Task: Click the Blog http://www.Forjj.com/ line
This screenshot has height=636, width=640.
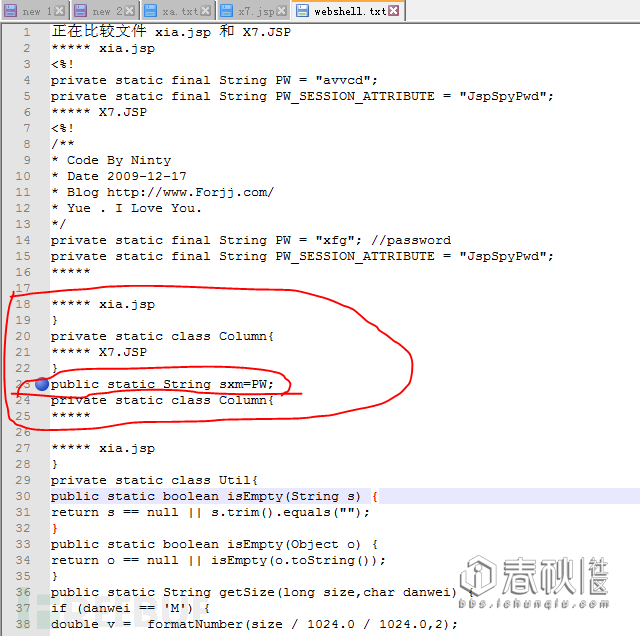Action: pyautogui.click(x=163, y=192)
